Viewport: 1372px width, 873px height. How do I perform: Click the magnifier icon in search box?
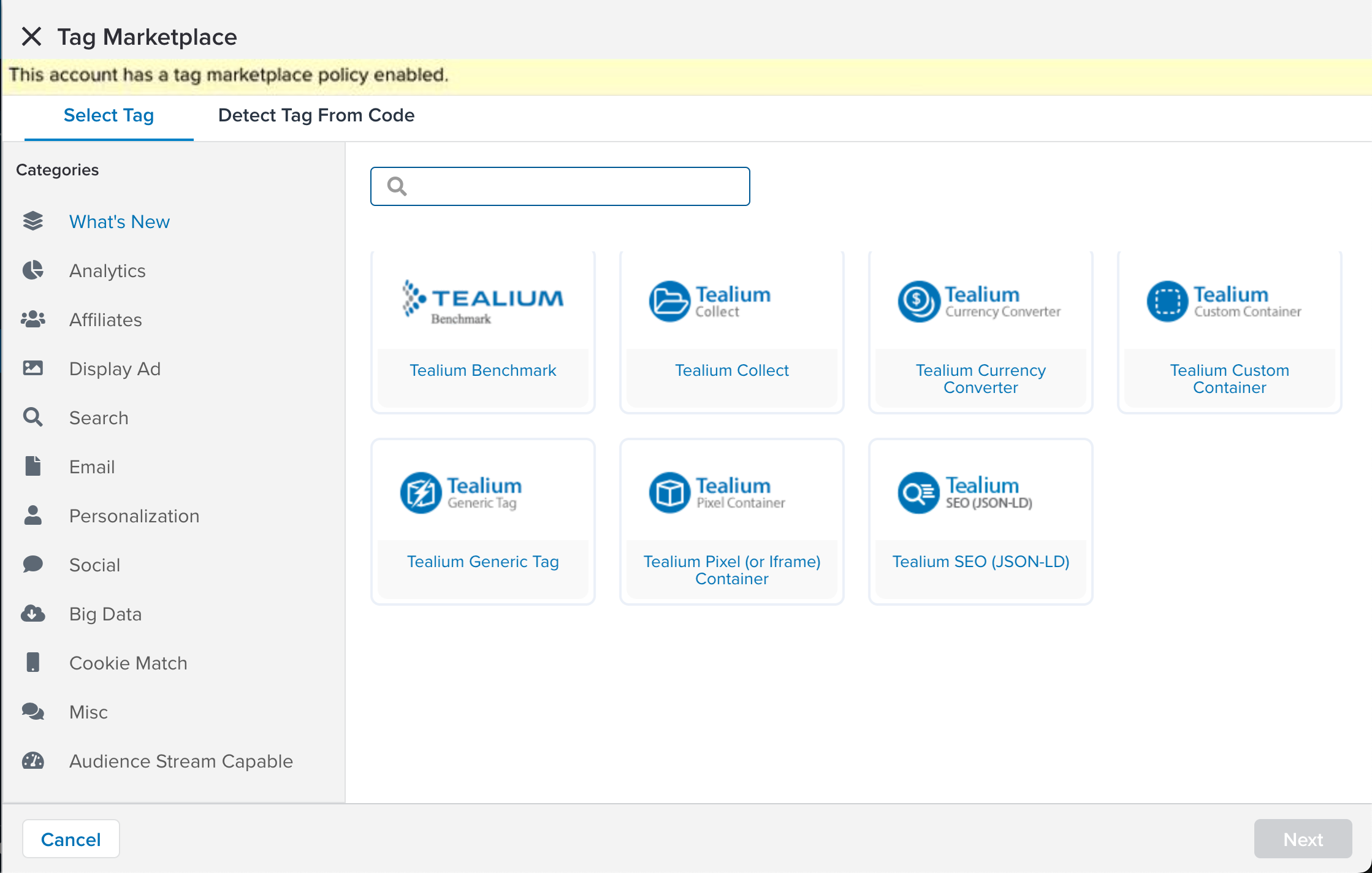397,186
